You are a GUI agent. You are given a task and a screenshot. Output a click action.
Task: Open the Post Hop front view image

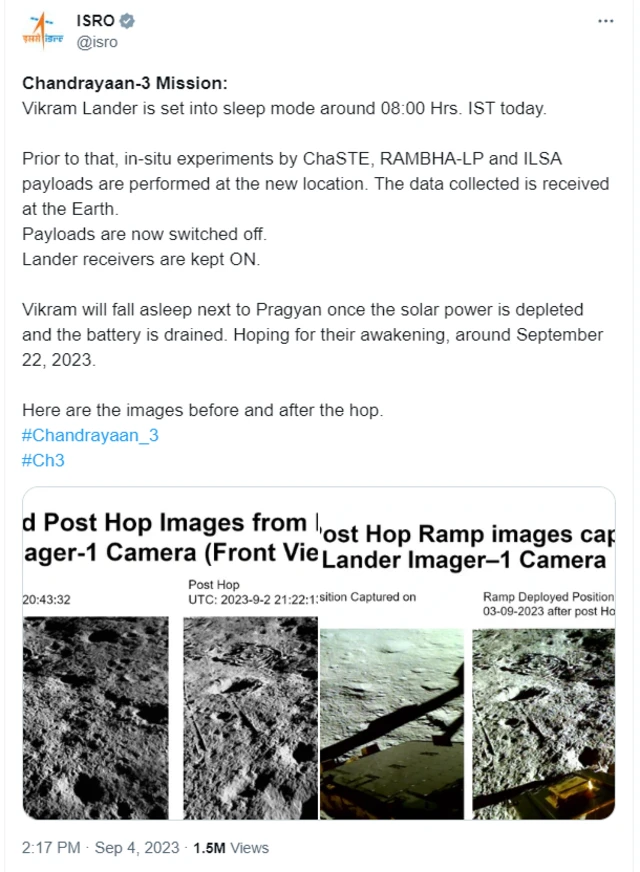250,717
